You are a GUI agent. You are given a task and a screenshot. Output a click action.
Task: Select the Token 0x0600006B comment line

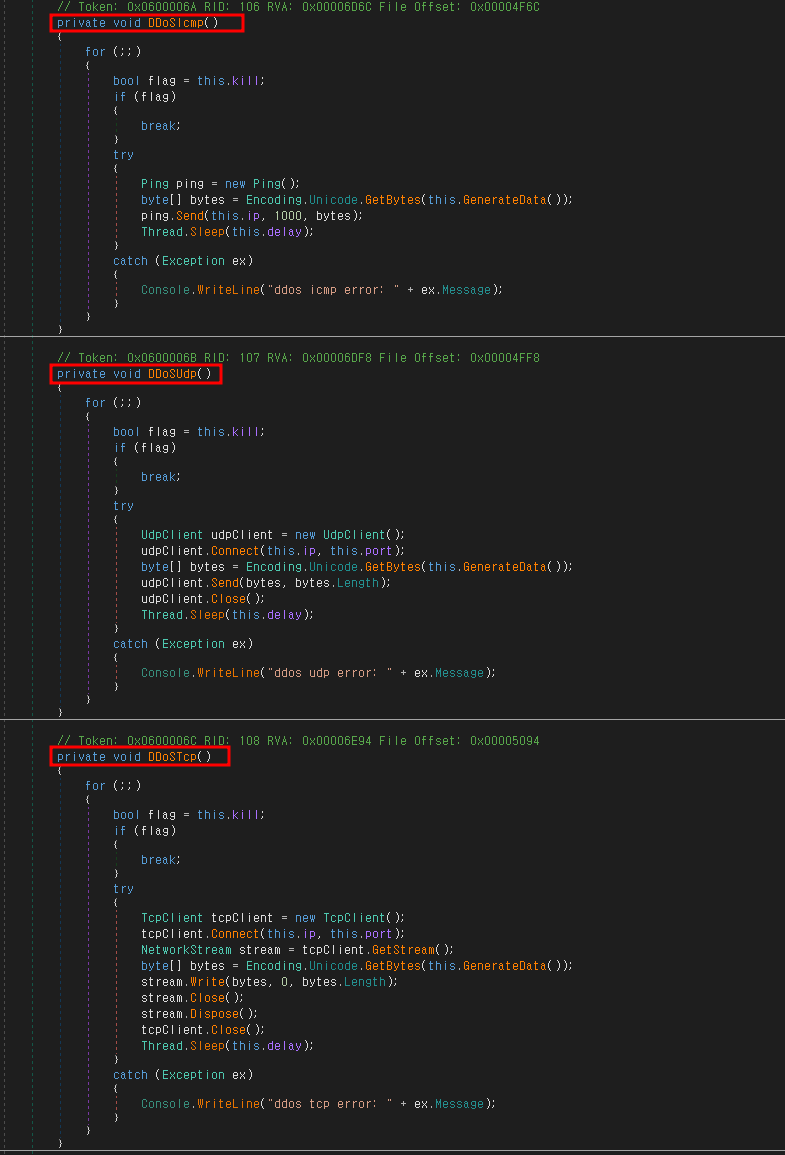coord(298,358)
